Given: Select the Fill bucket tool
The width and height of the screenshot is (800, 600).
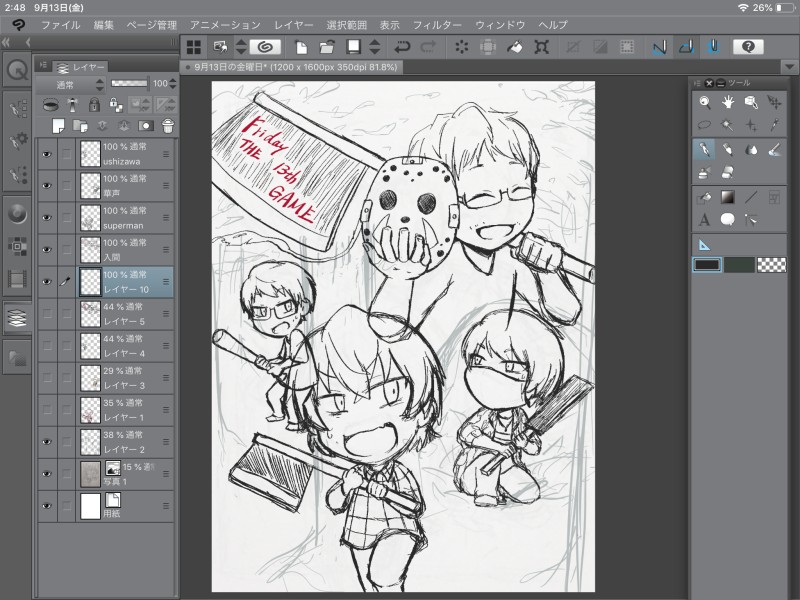Looking at the screenshot, I should (x=705, y=197).
